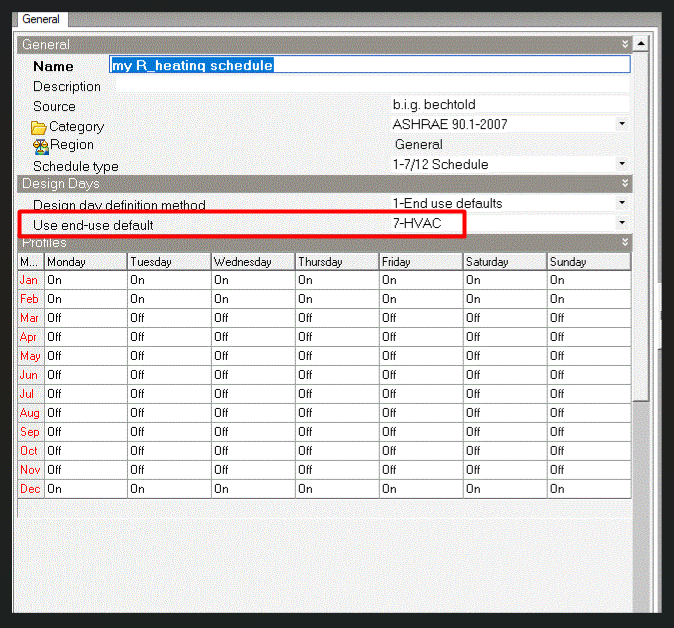Open the Design day definition method dropdown
The image size is (674, 628).
click(x=622, y=202)
